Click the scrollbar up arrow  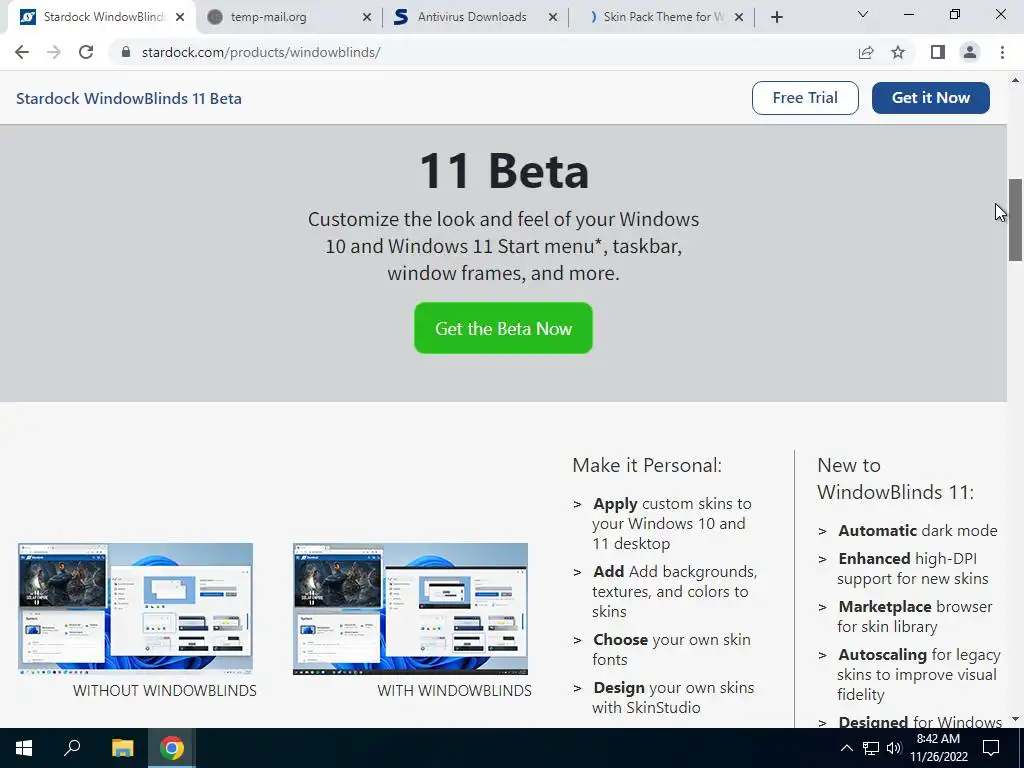click(x=1016, y=80)
